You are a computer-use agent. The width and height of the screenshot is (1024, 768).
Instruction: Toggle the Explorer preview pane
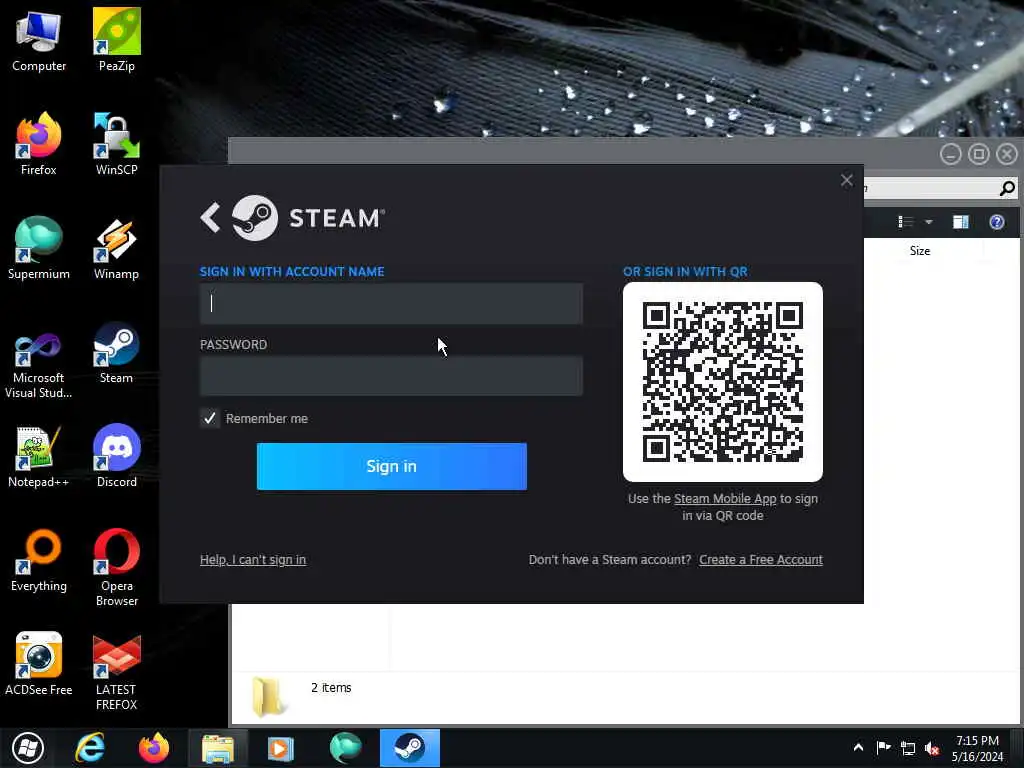pos(961,222)
